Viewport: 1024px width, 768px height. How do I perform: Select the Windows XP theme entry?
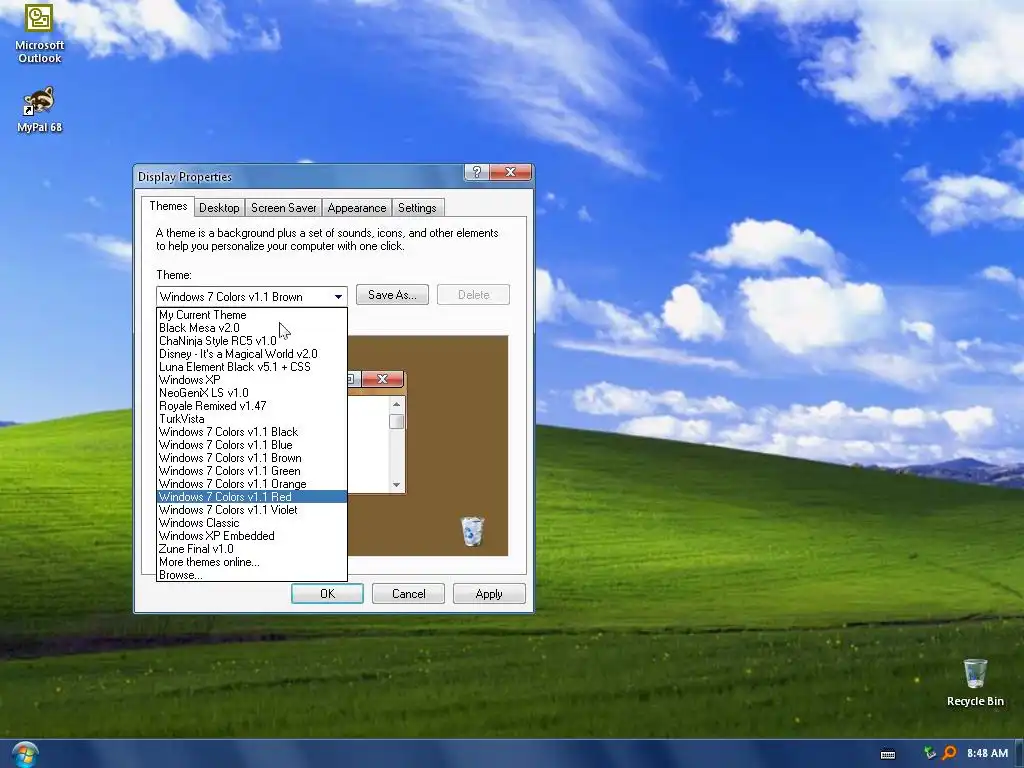pos(251,380)
